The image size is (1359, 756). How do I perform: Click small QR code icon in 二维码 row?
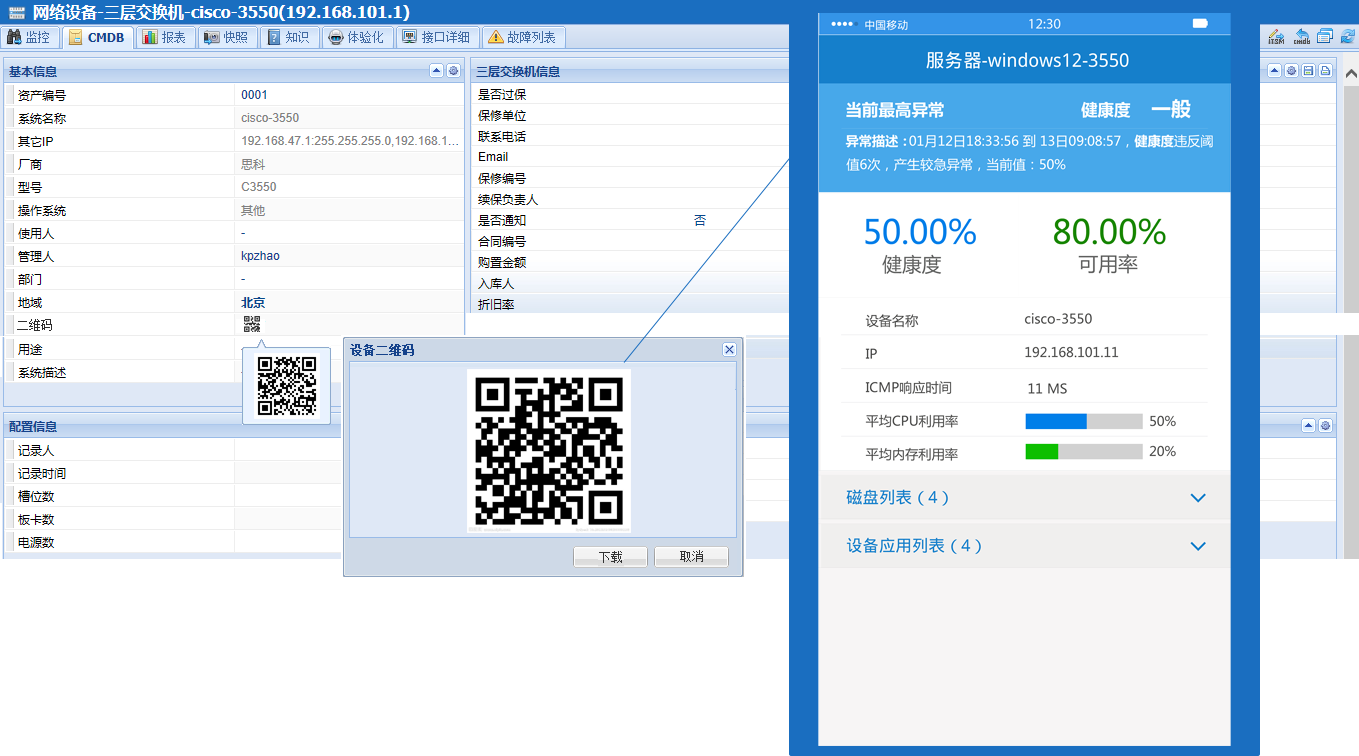coord(251,324)
